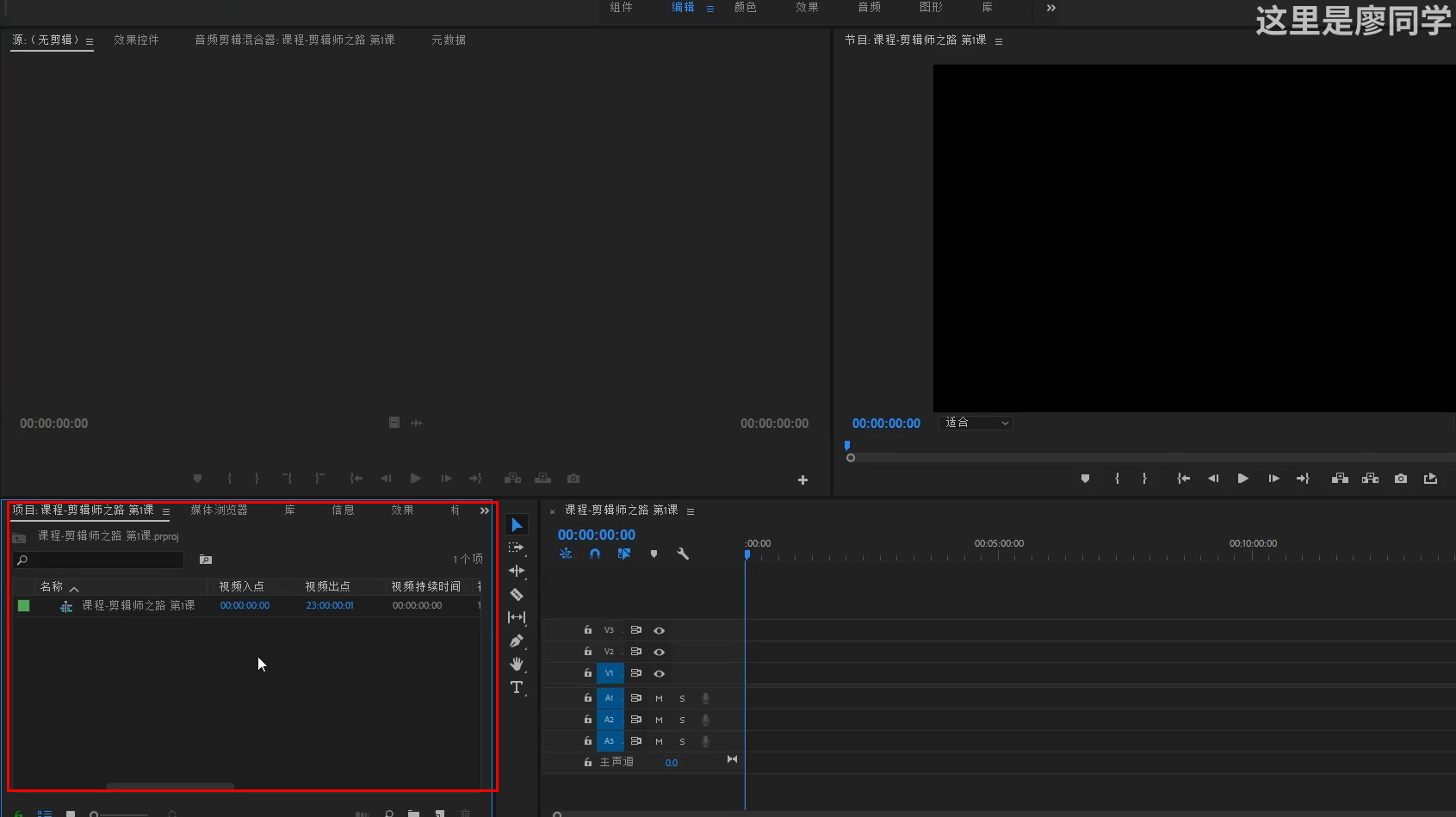Open Project panel menu icon
The height and width of the screenshot is (817, 1456).
click(x=166, y=511)
